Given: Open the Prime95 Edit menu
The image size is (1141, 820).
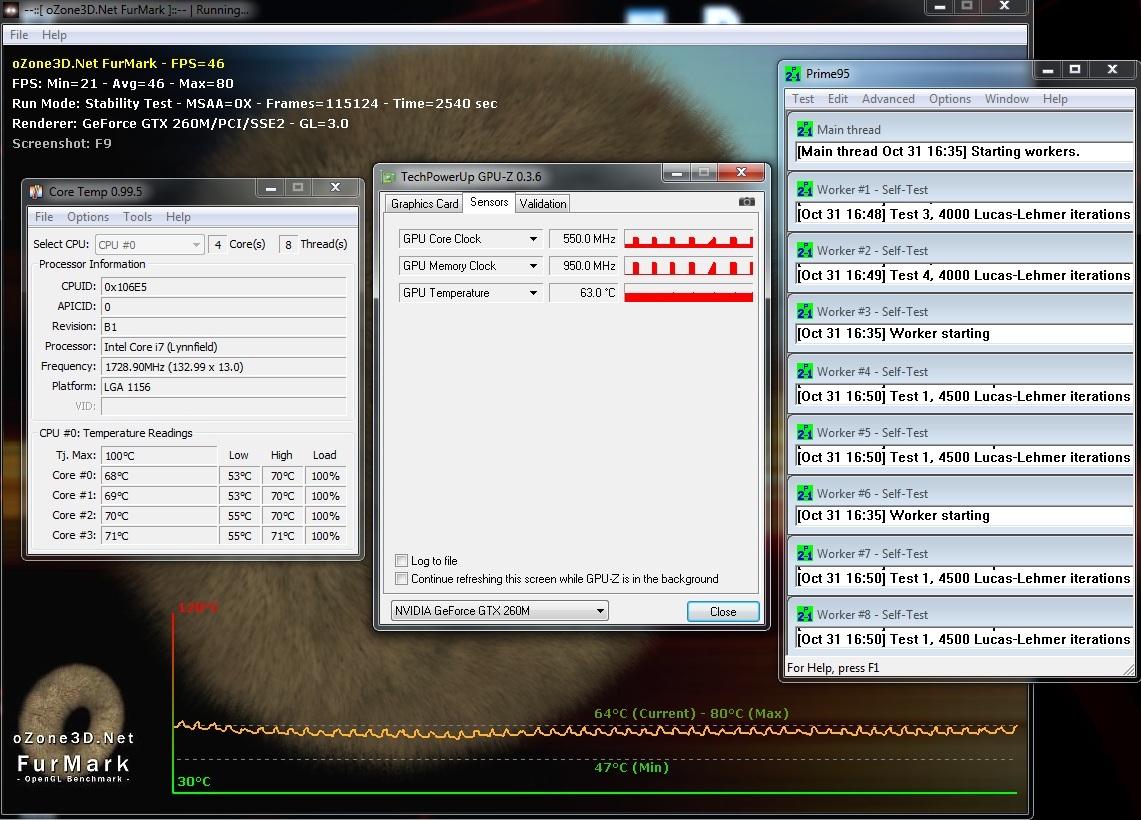Looking at the screenshot, I should (x=838, y=99).
